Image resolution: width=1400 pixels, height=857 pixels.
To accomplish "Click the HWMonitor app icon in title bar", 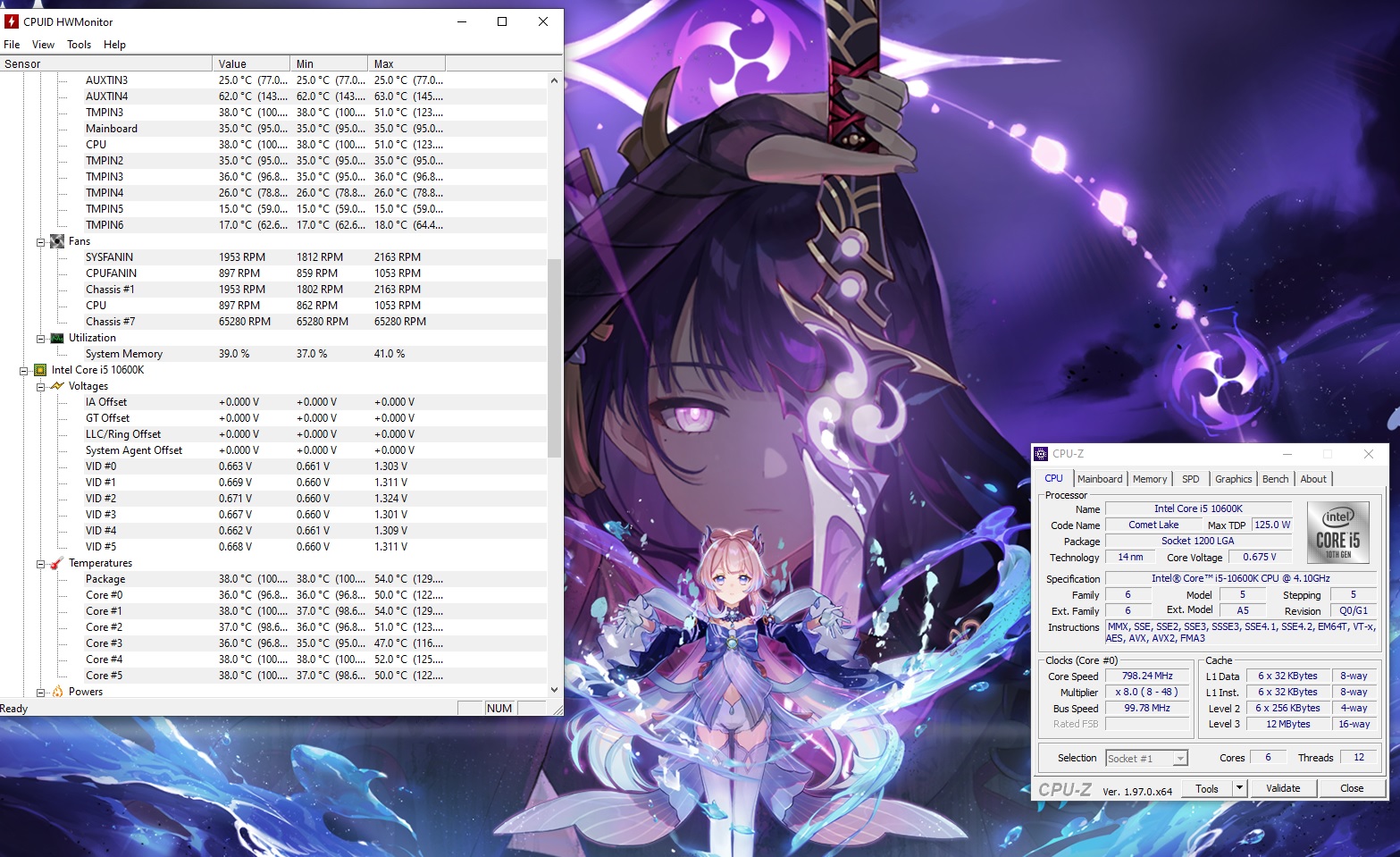I will 12,21.
